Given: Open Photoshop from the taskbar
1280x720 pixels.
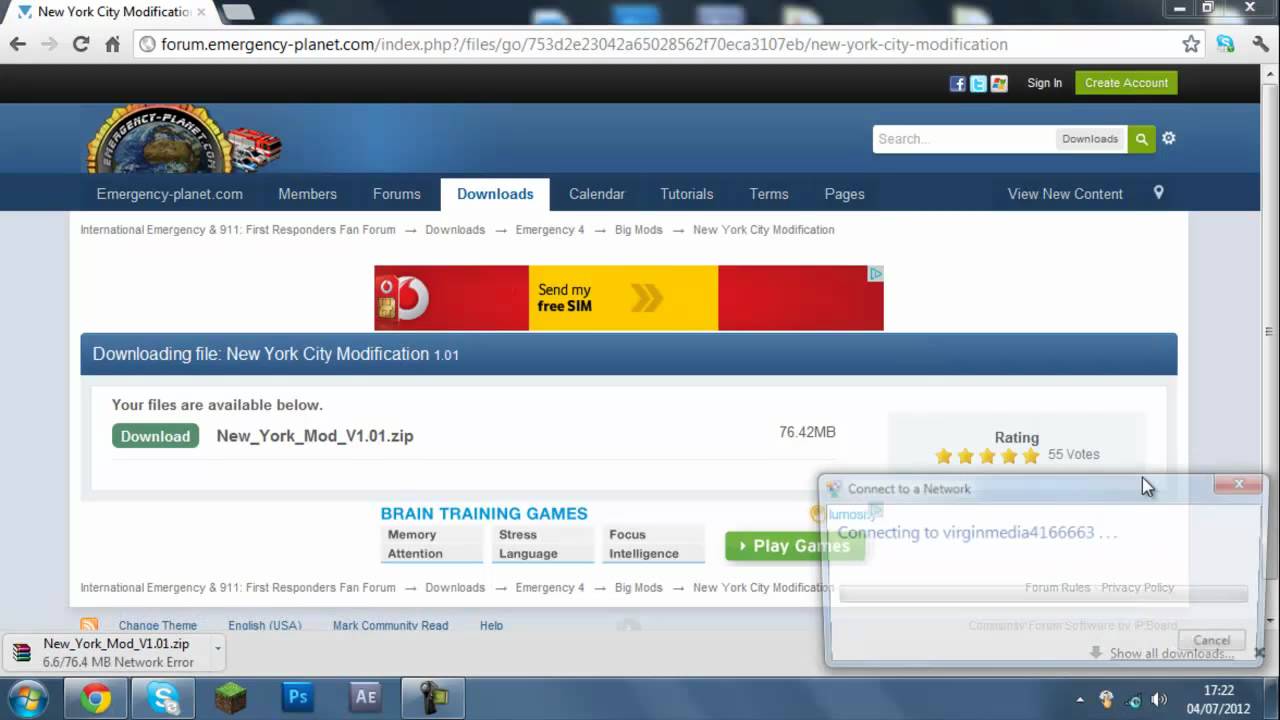Looking at the screenshot, I should tap(298, 697).
